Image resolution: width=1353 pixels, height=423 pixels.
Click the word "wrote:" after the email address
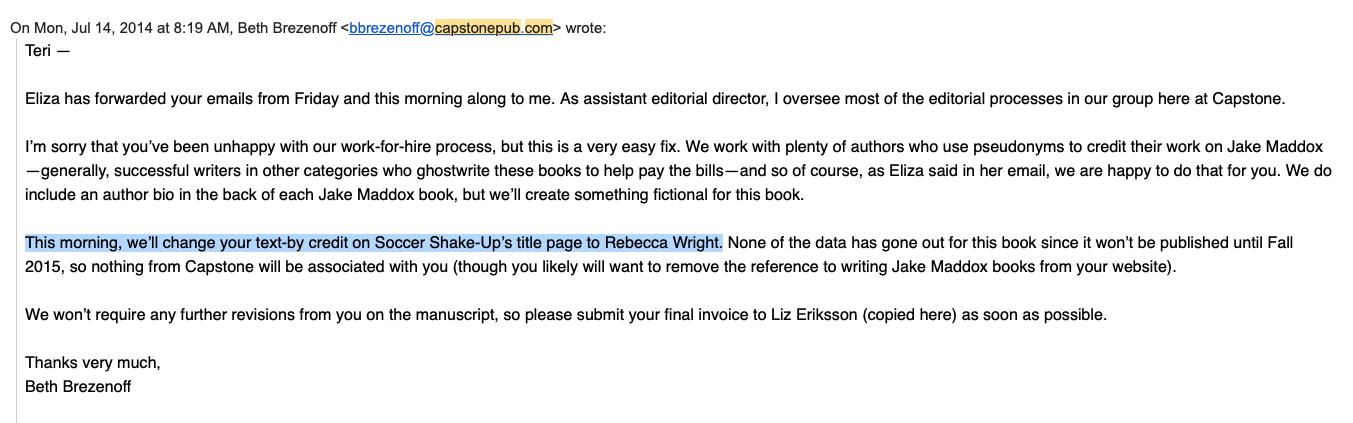[586, 28]
